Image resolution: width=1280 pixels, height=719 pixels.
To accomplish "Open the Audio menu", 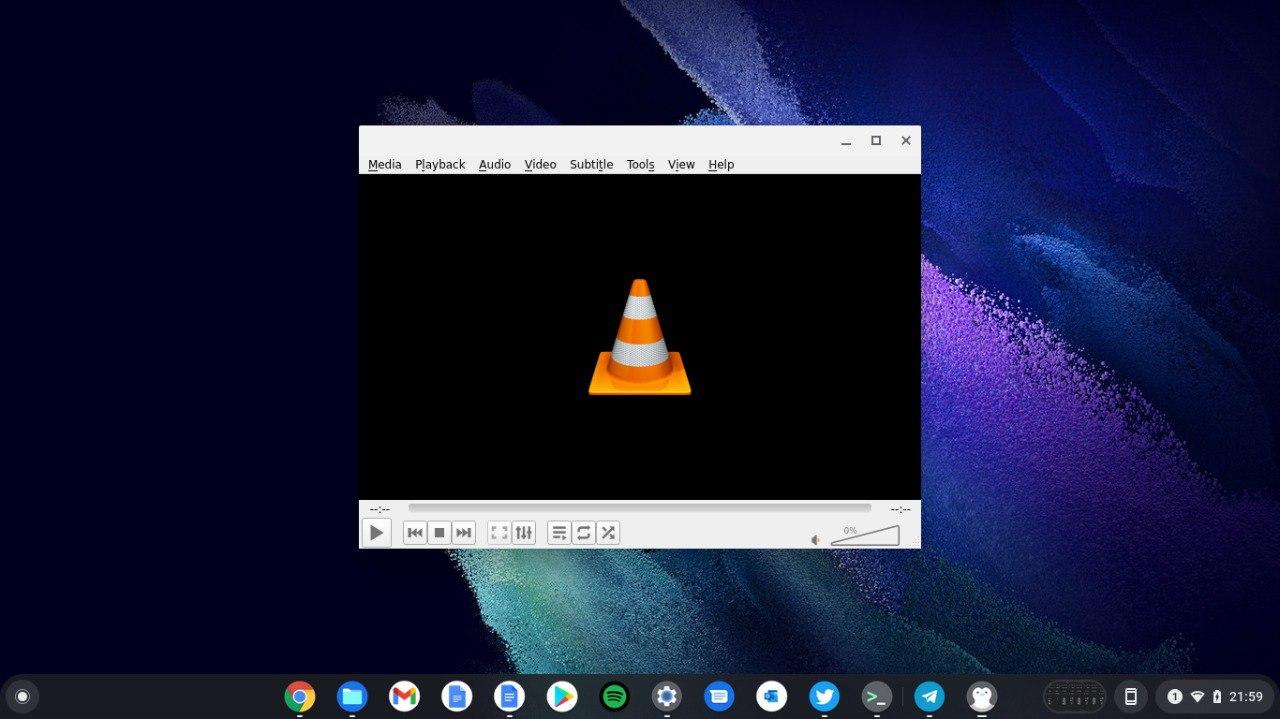I will 494,165.
